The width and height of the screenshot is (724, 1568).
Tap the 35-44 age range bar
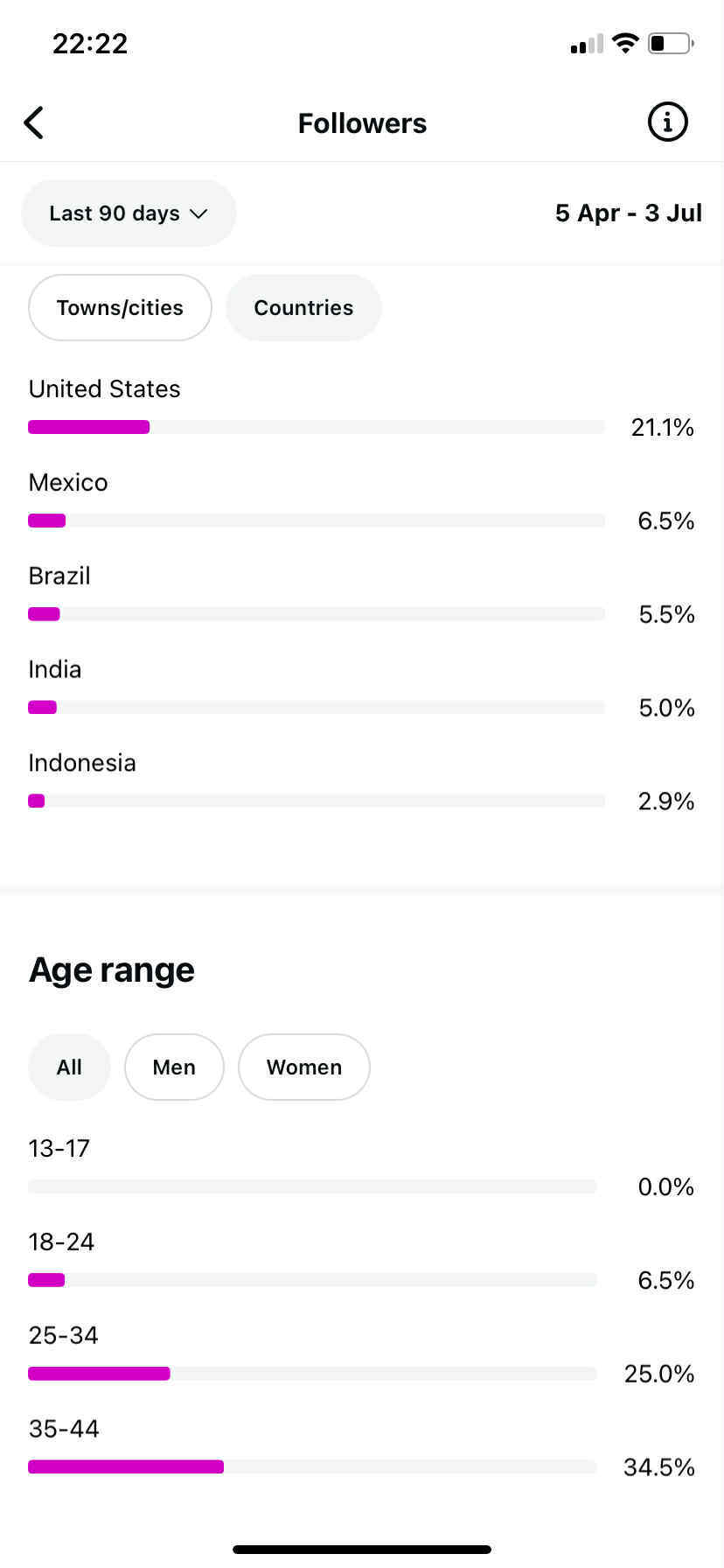pos(311,1466)
